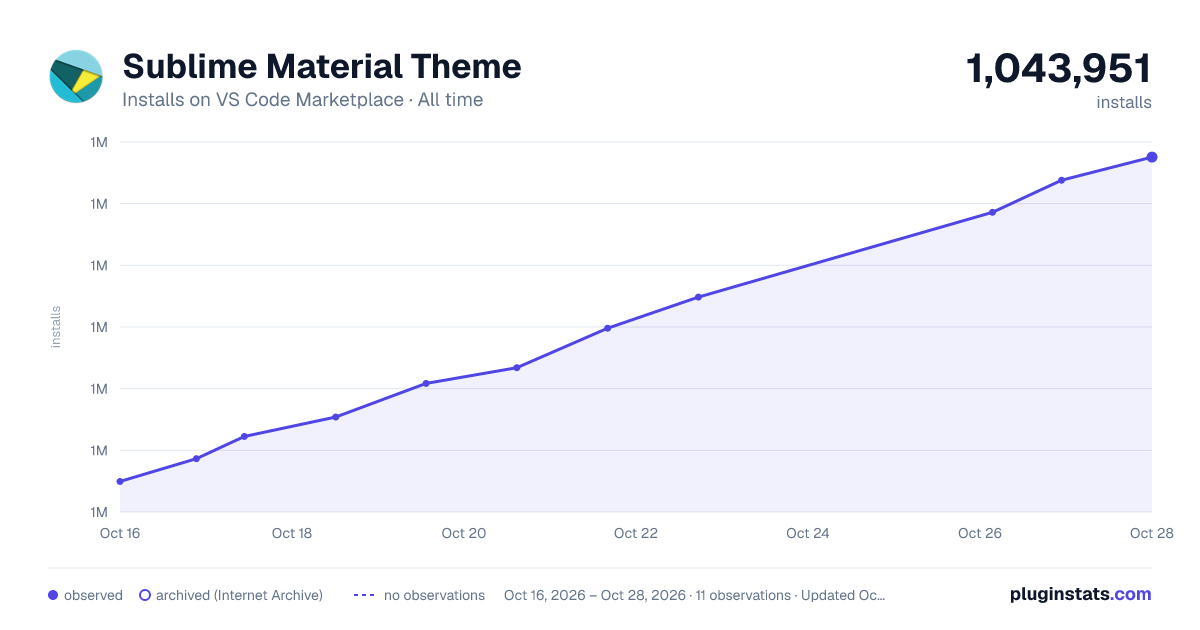Click the Sublime Material Theme title

pyautogui.click(x=322, y=66)
